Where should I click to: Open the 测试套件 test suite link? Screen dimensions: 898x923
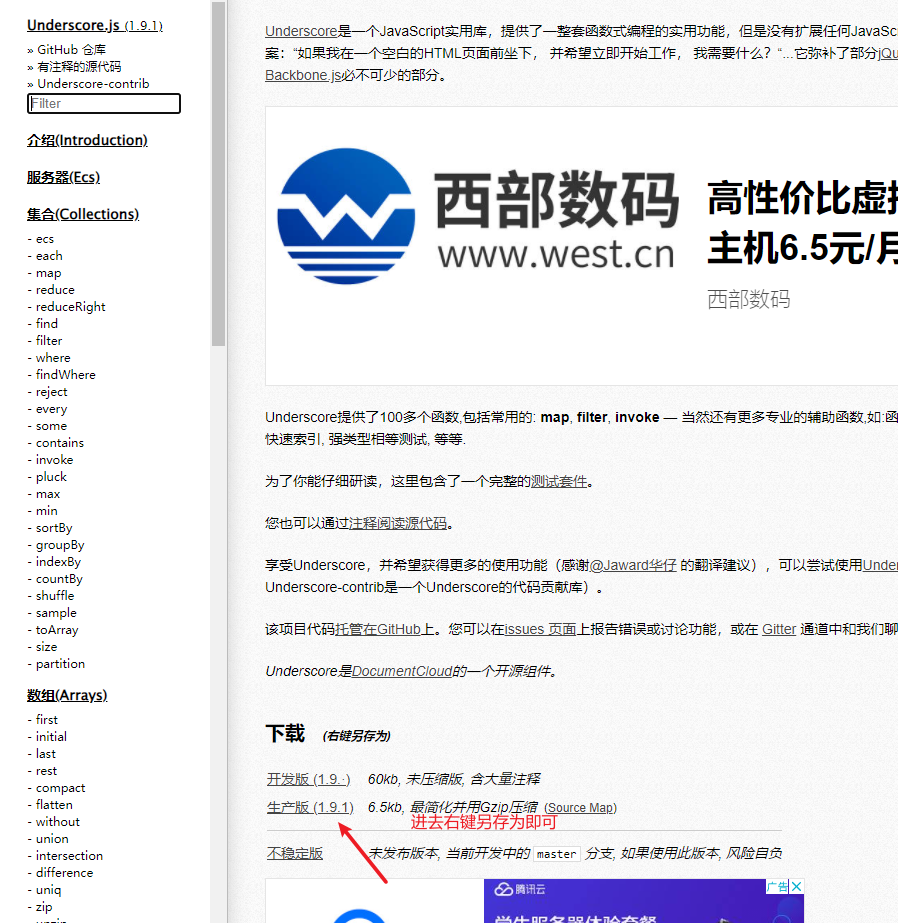[559, 482]
